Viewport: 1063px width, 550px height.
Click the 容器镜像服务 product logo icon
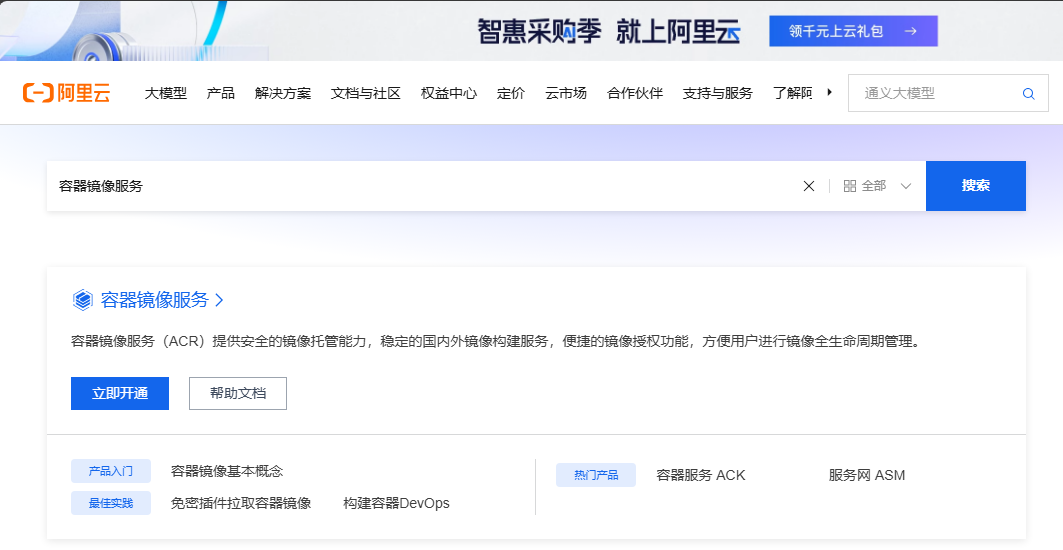click(83, 300)
